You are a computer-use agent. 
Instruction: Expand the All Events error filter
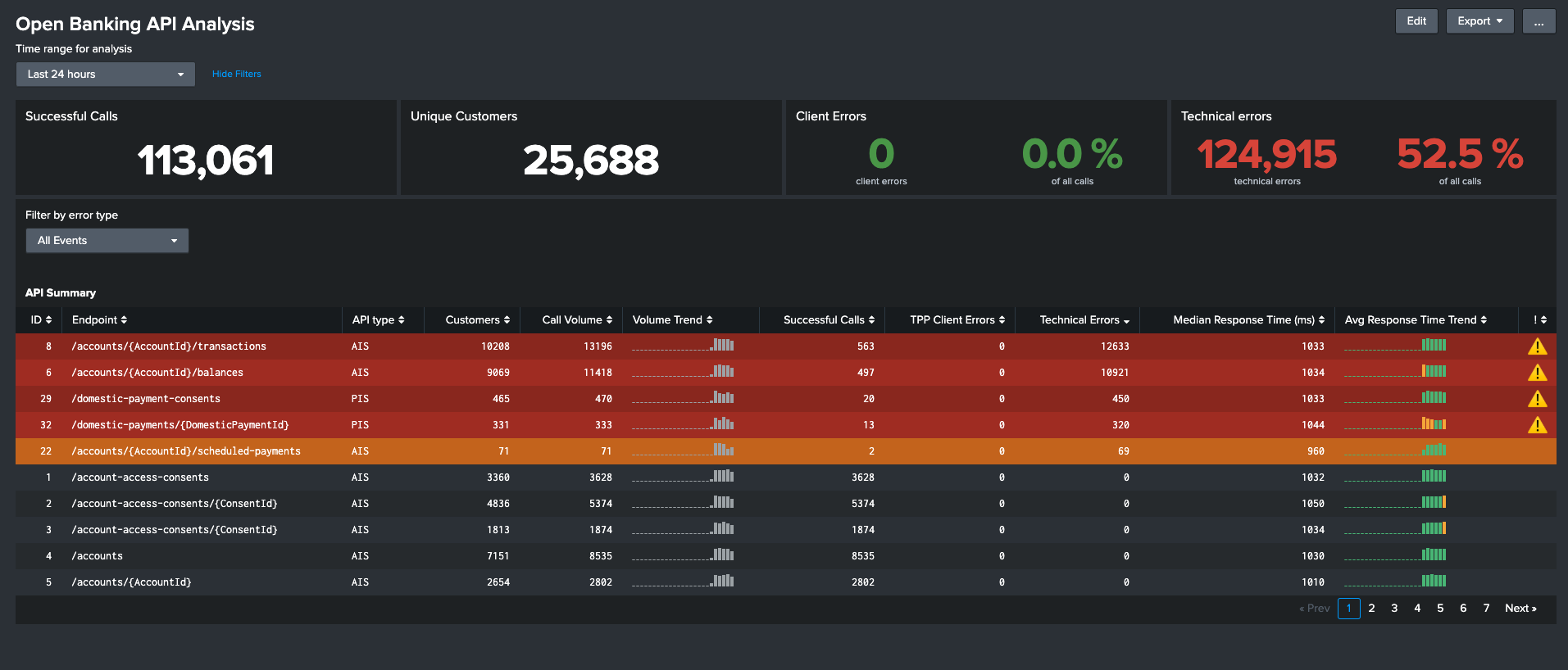coord(107,241)
